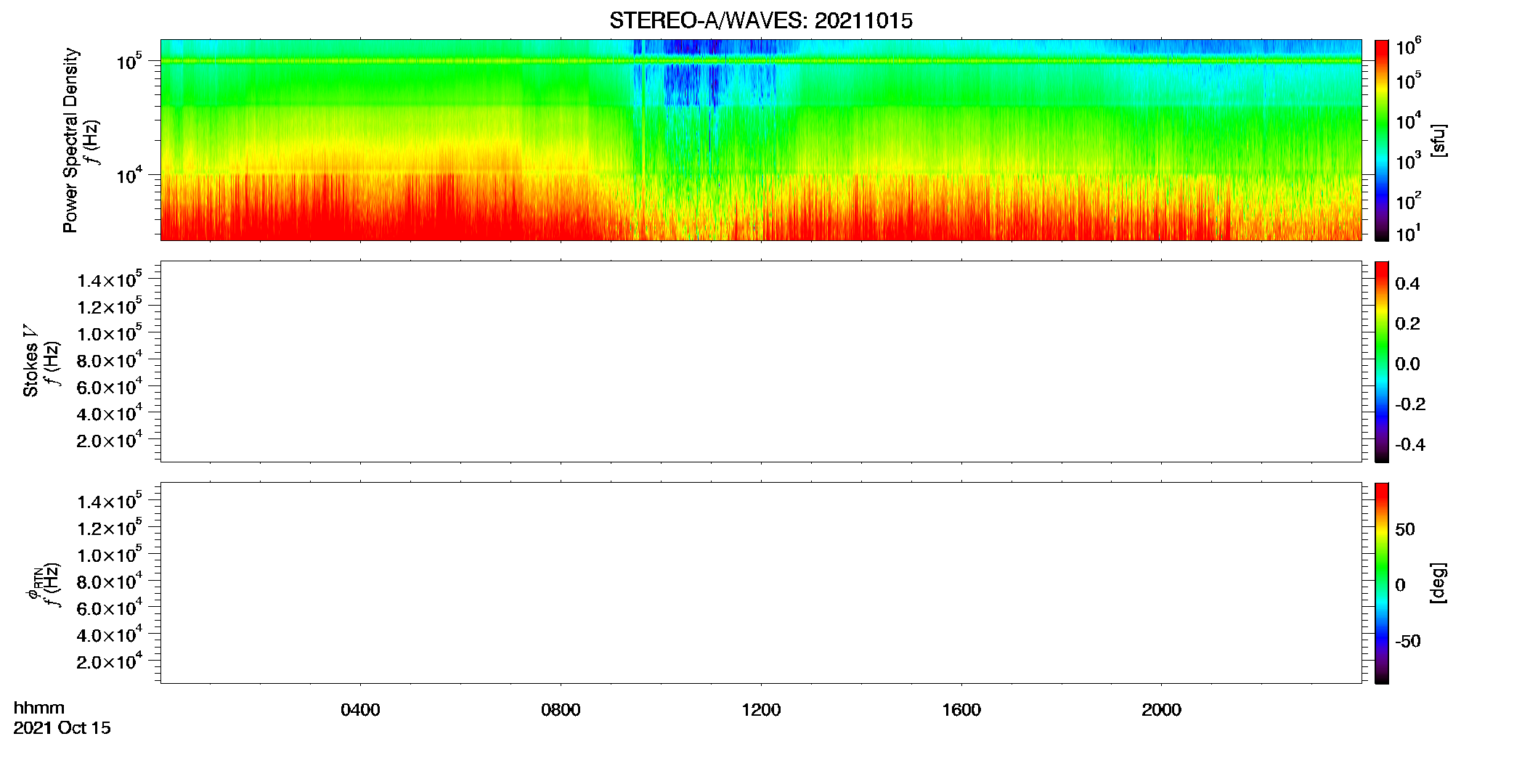Click the 2.0×10^4 tick in phi RTN panel

pos(109,661)
